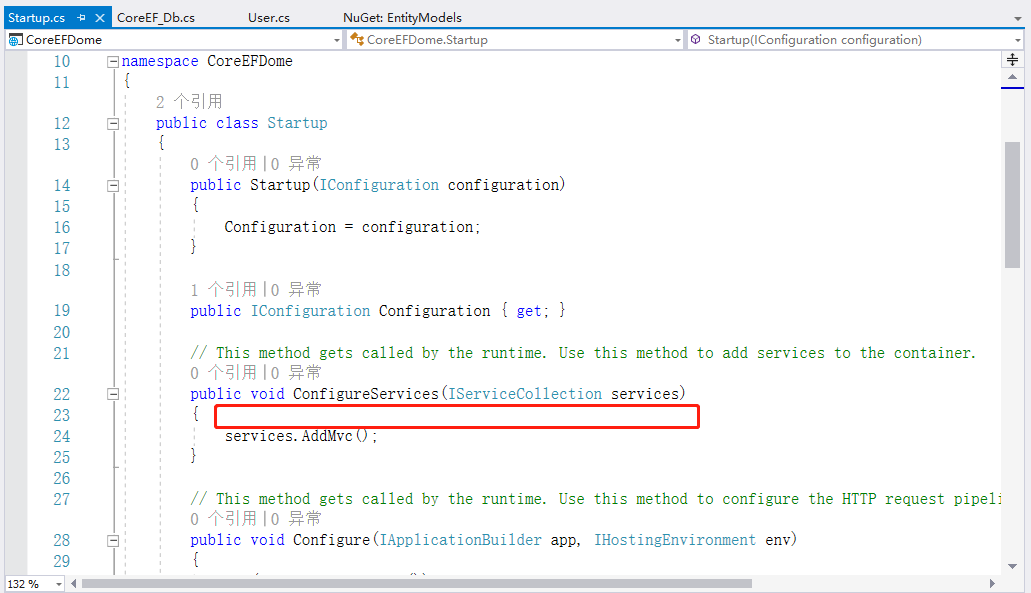This screenshot has height=593, width=1031.
Task: Click the comment text on line 27
Action: [595, 499]
